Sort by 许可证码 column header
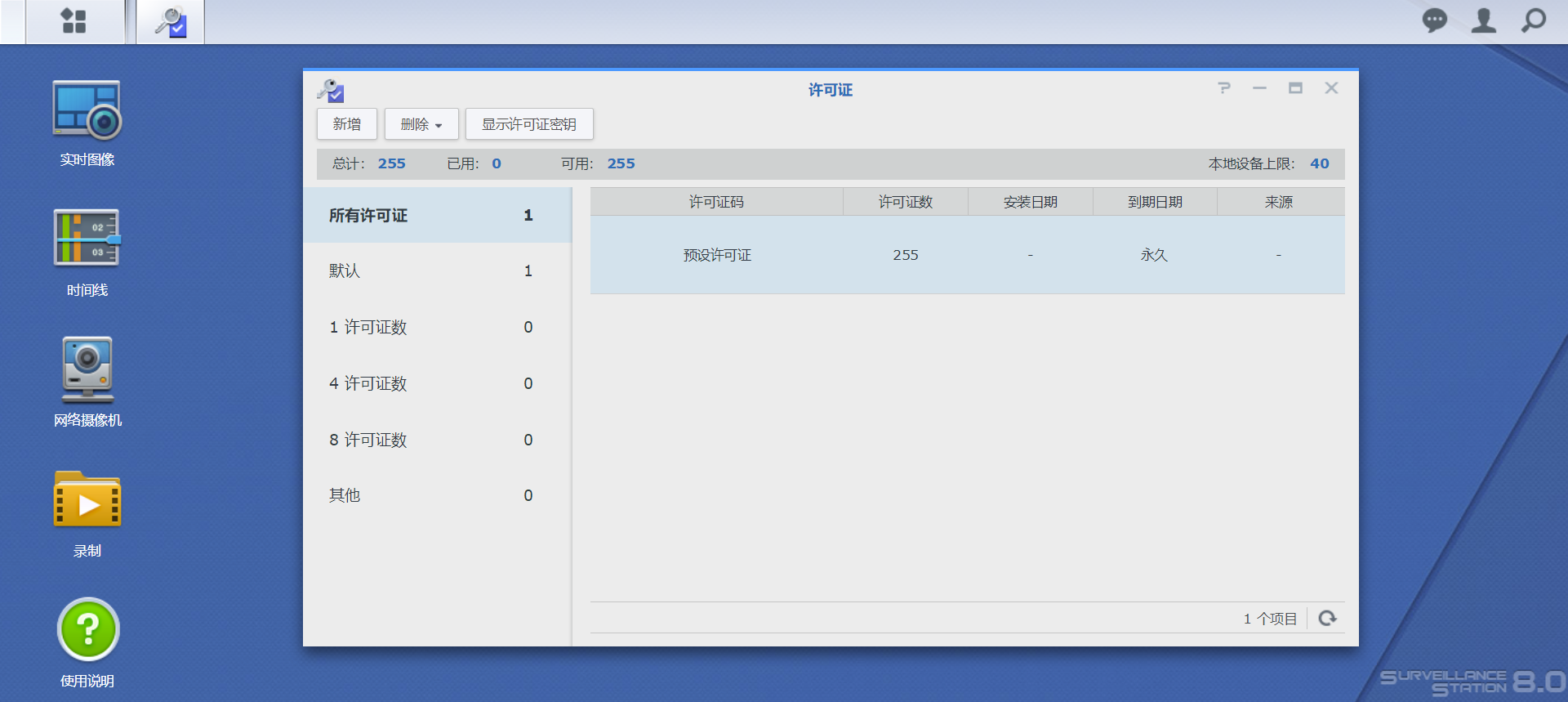 [x=716, y=202]
